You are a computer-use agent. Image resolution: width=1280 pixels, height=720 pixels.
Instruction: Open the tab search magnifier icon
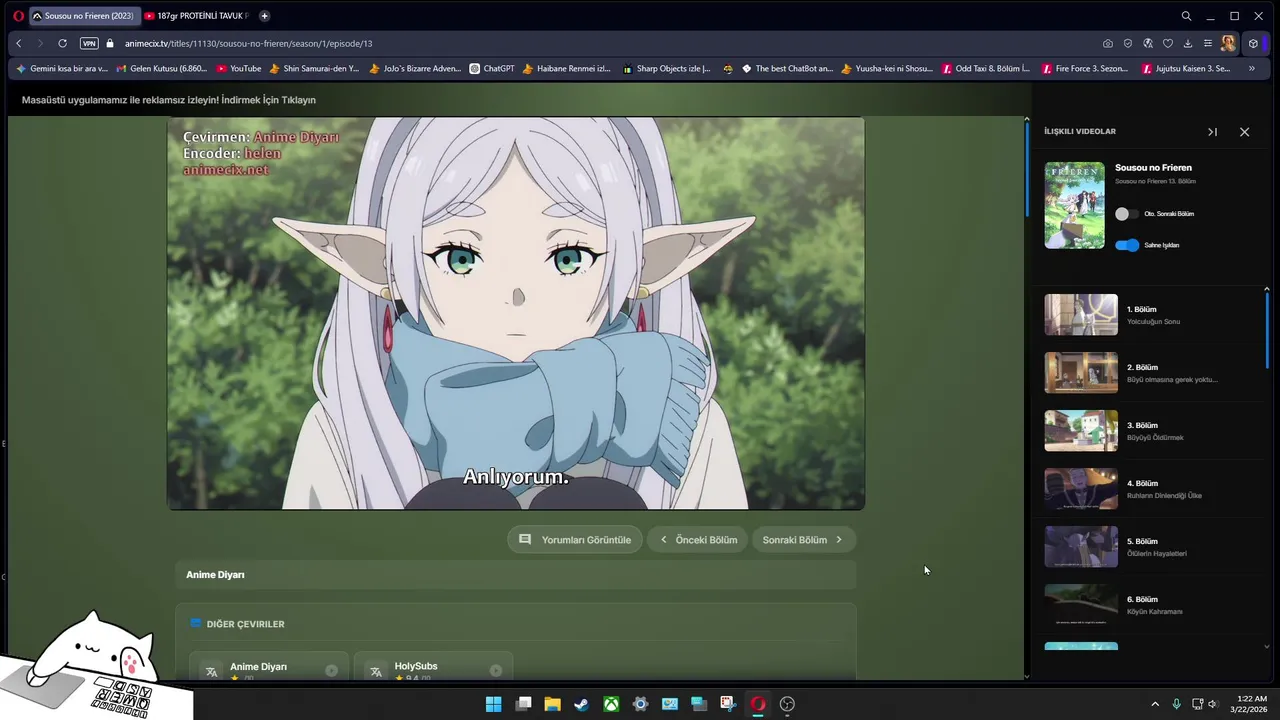coord(1186,16)
